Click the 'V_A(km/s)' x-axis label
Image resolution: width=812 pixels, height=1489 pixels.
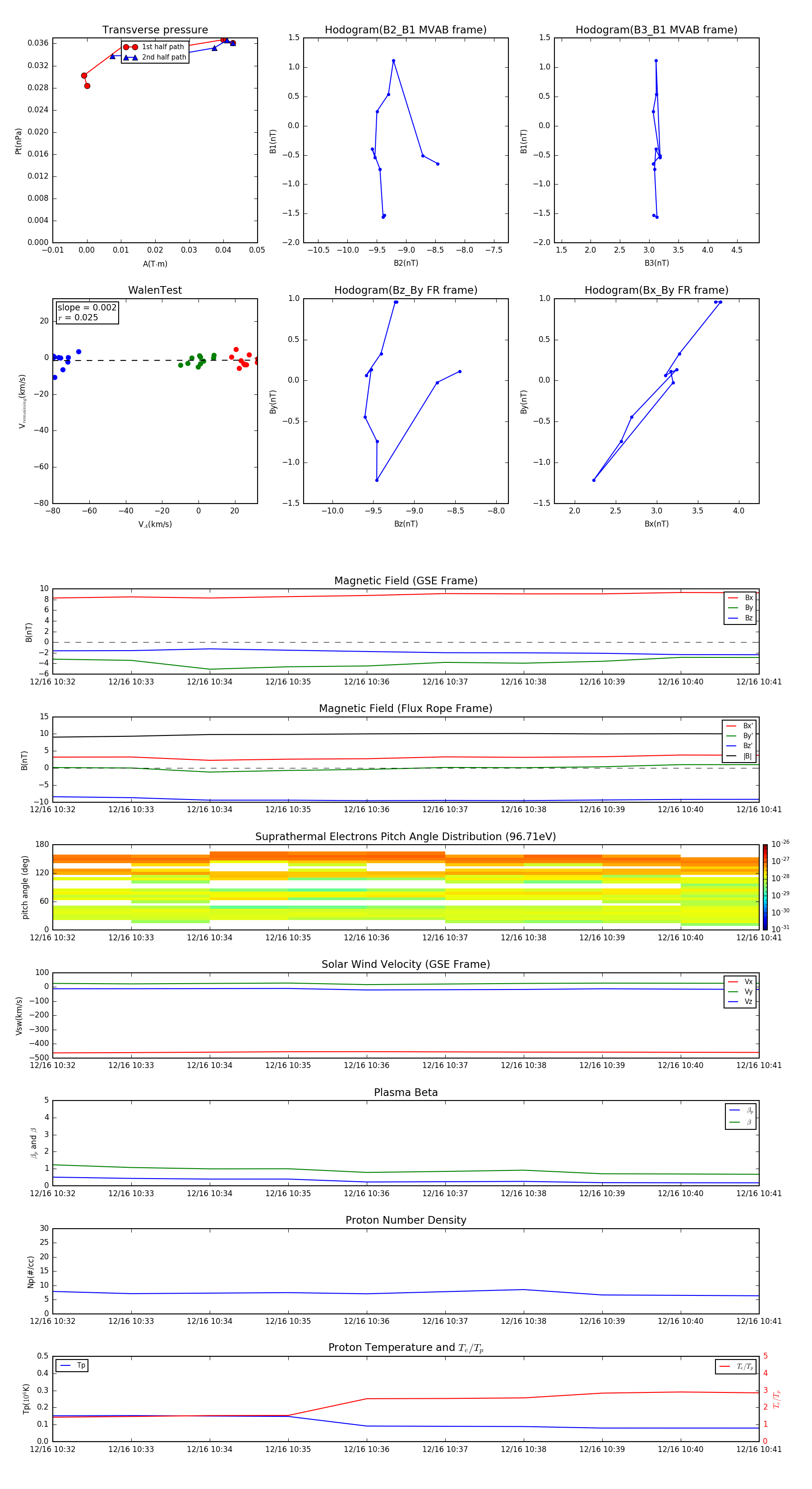pyautogui.click(x=155, y=524)
